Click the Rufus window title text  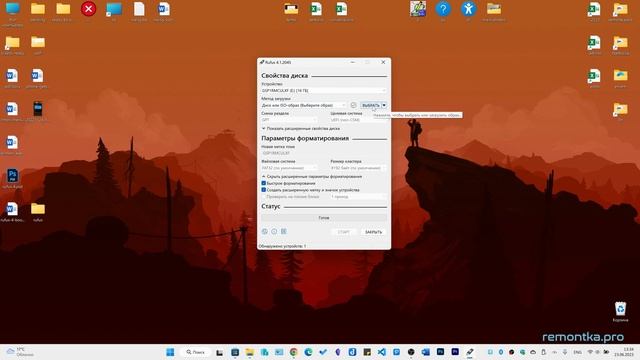click(278, 62)
